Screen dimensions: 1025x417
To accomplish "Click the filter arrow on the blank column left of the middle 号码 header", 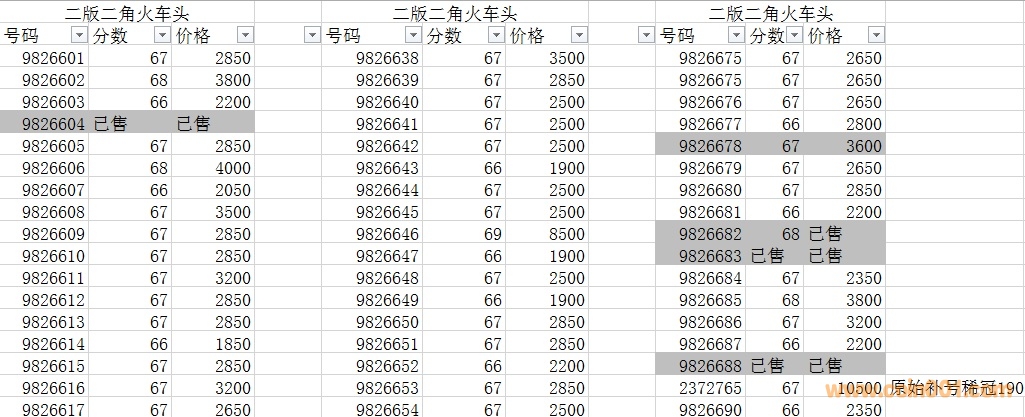I will pos(312,35).
